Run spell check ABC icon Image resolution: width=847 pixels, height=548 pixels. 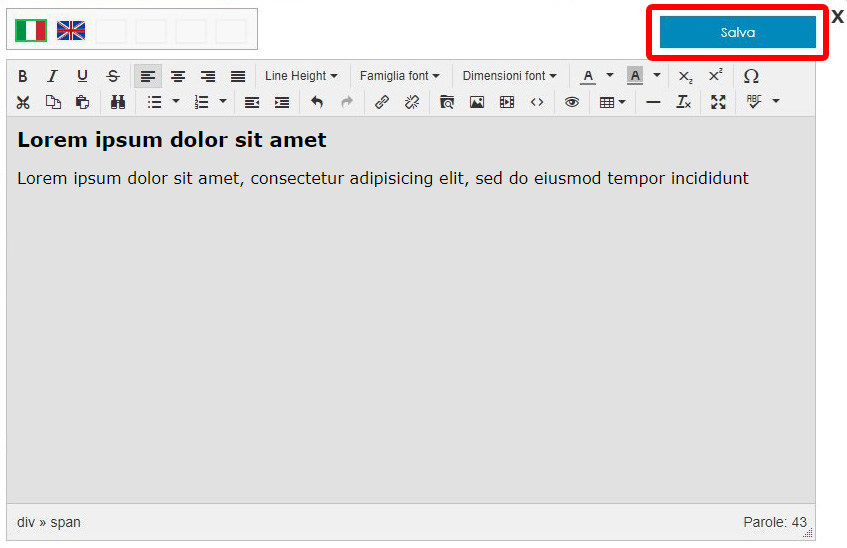pos(754,102)
